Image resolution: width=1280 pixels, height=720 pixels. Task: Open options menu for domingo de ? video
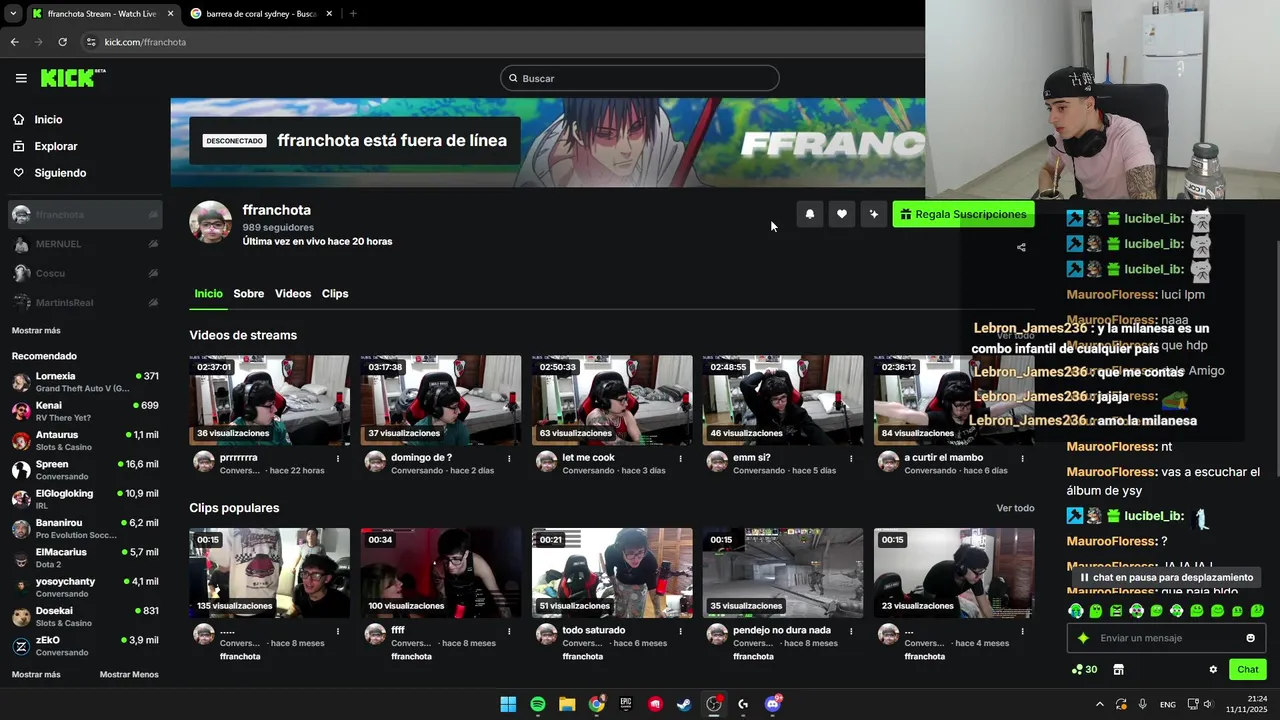509,459
